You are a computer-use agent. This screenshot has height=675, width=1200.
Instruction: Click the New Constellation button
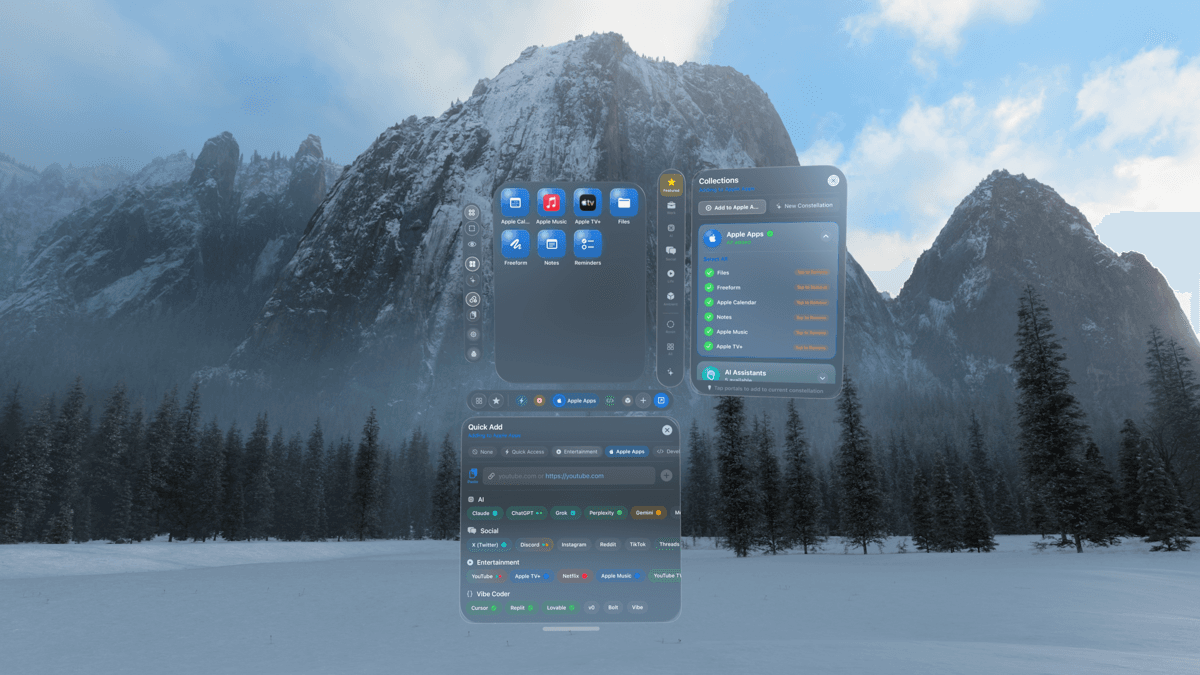pos(803,206)
